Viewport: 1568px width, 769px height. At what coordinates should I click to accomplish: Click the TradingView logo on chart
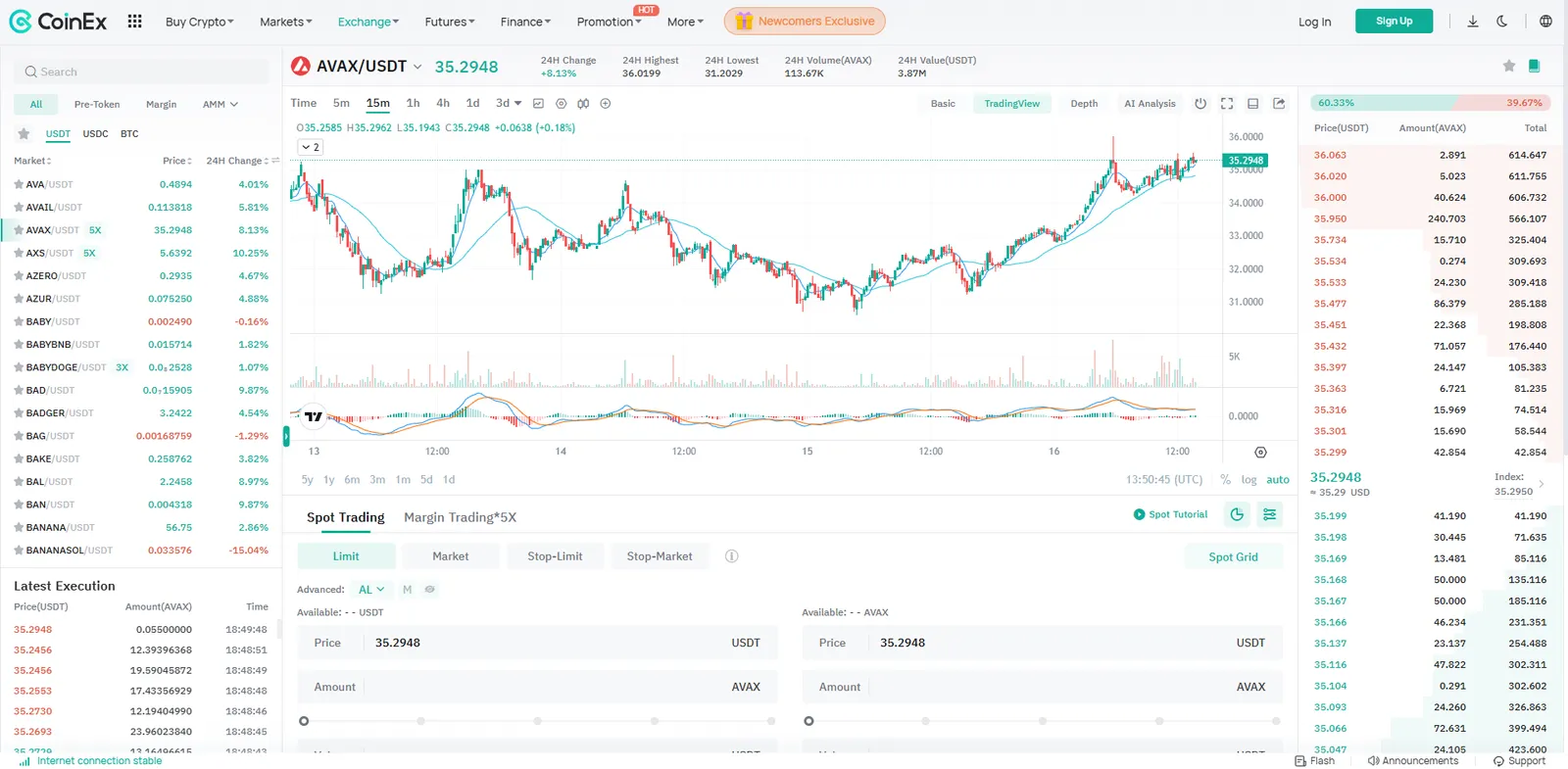pos(313,416)
